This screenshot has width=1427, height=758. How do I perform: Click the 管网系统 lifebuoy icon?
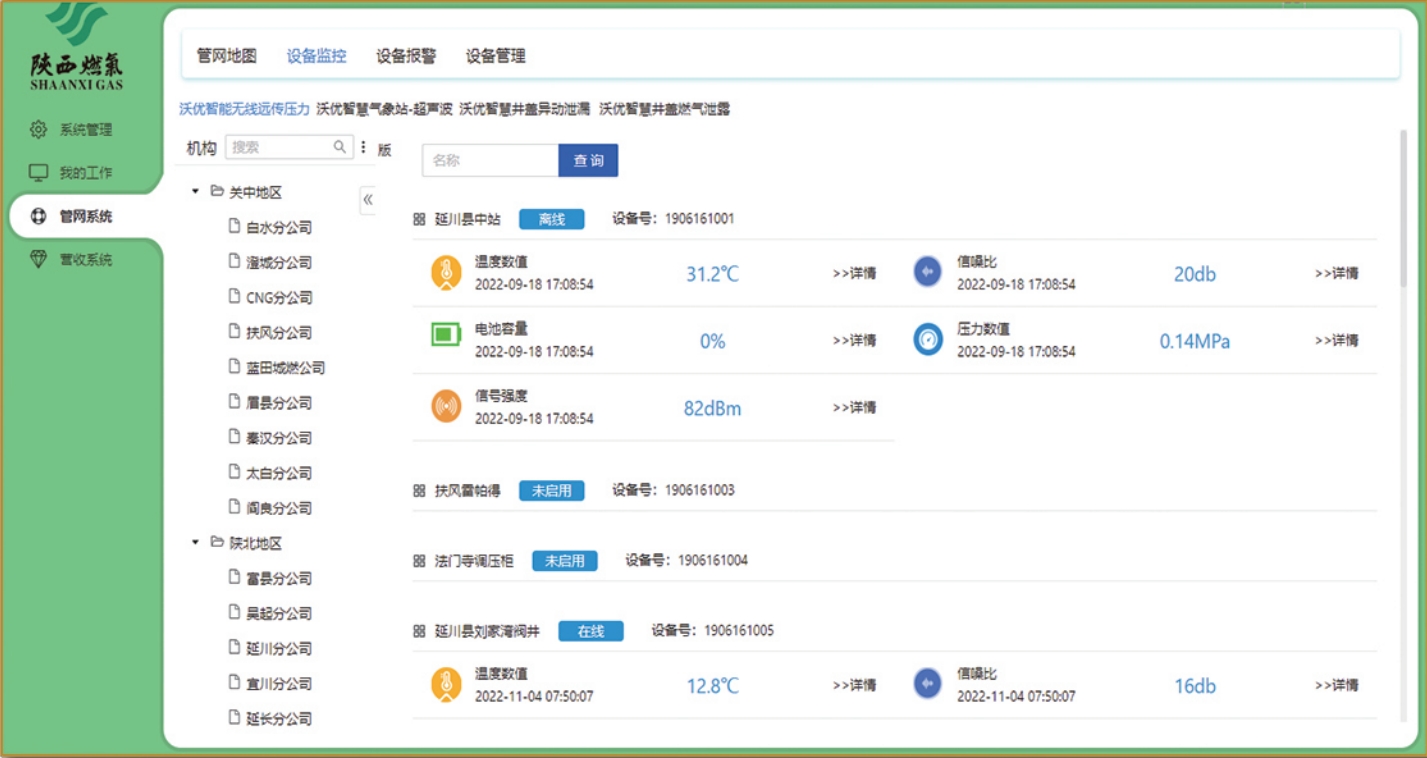tap(39, 216)
